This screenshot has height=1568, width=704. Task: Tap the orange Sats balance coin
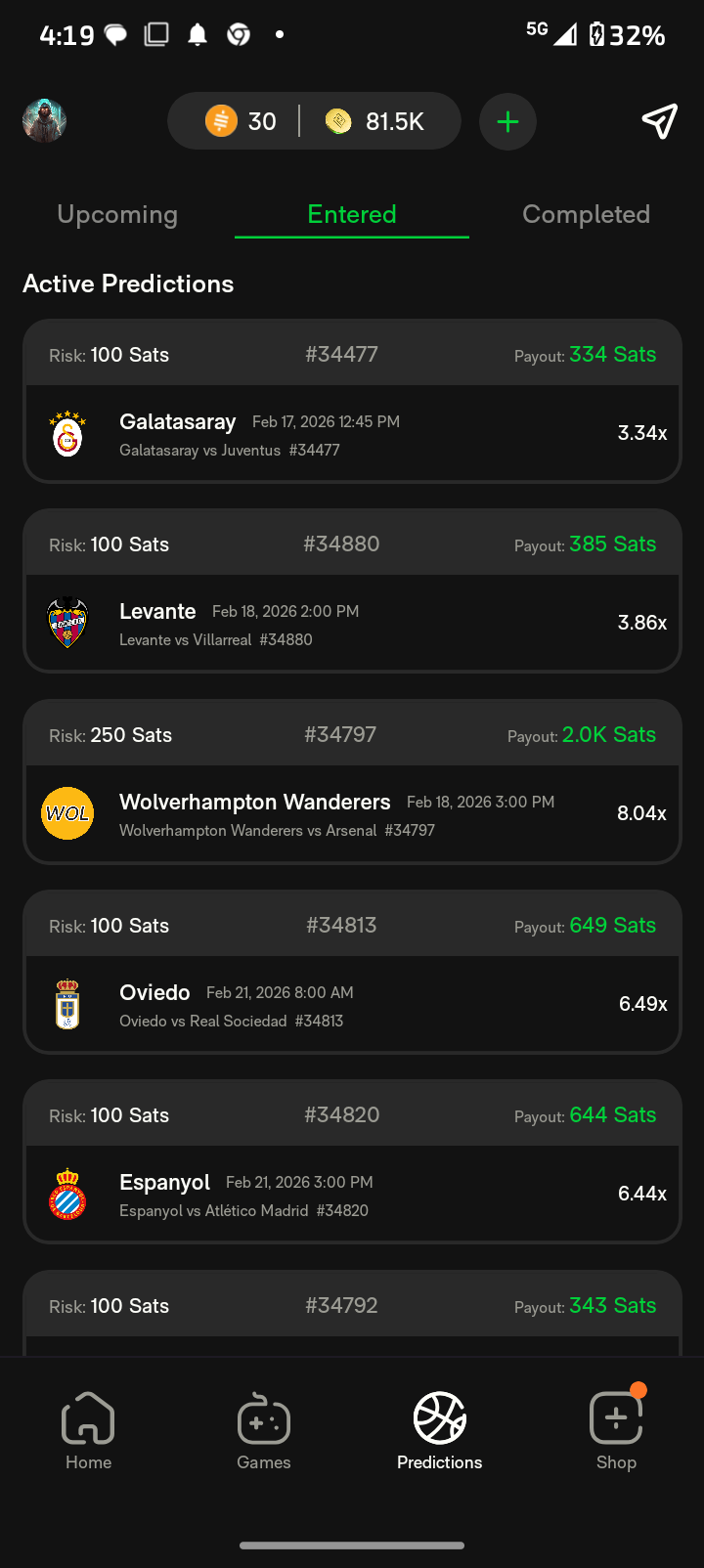point(222,121)
